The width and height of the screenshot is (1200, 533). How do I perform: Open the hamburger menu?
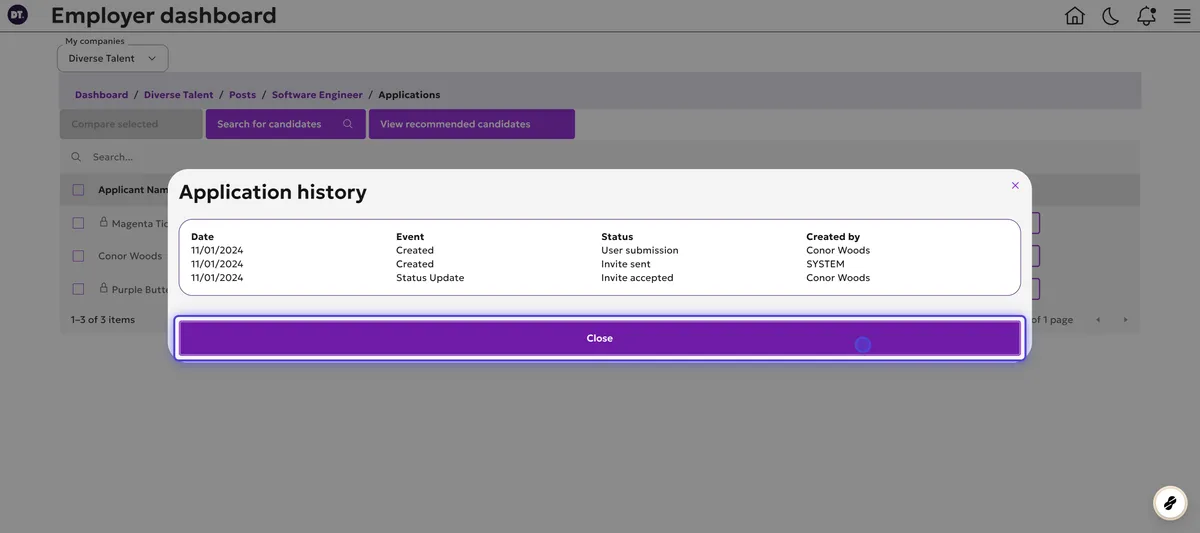pos(1182,16)
